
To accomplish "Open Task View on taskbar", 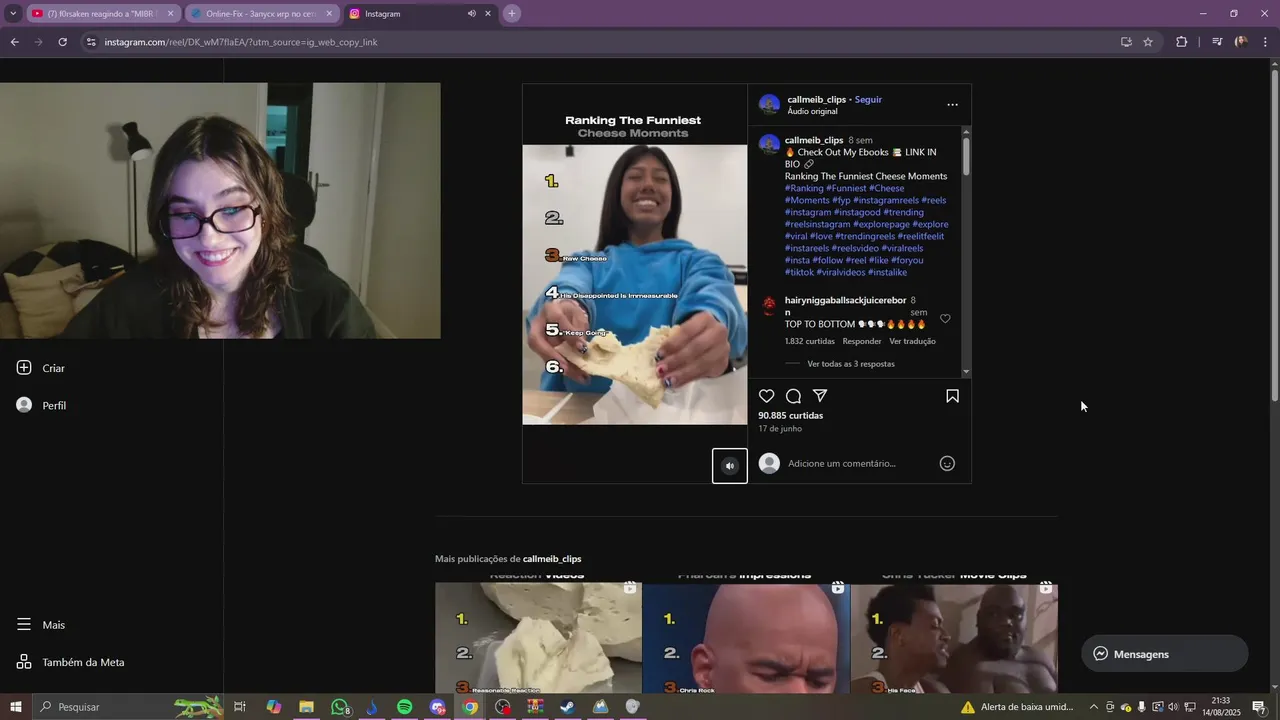I will pyautogui.click(x=240, y=707).
